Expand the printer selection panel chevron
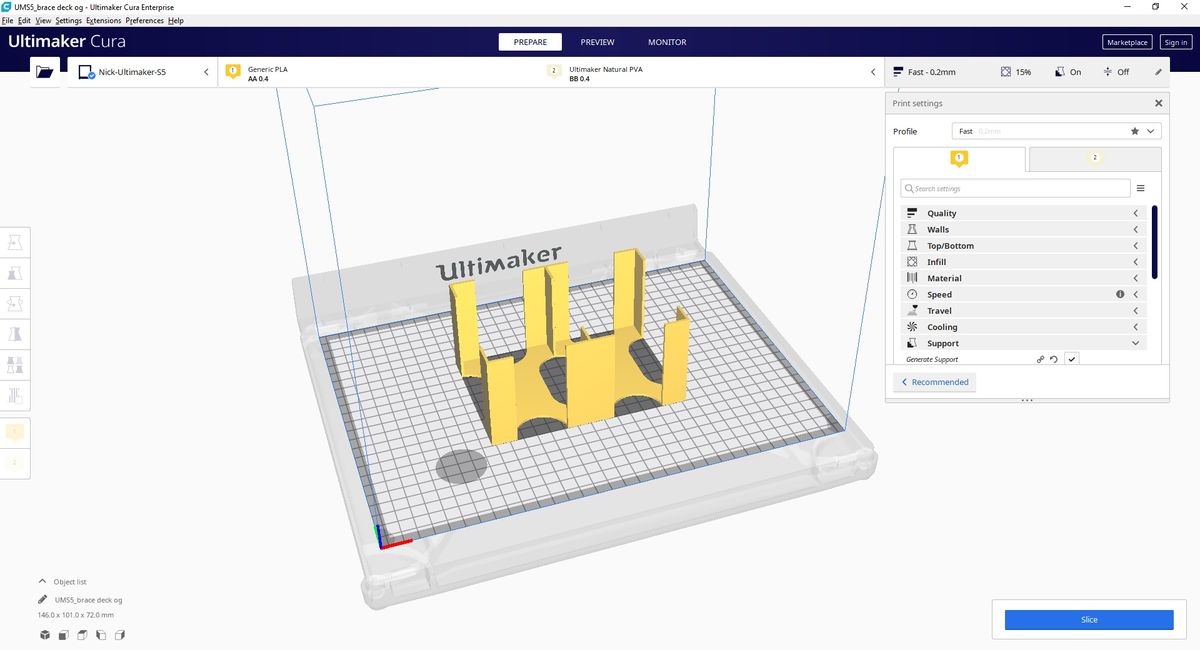1200x650 pixels. click(x=207, y=71)
